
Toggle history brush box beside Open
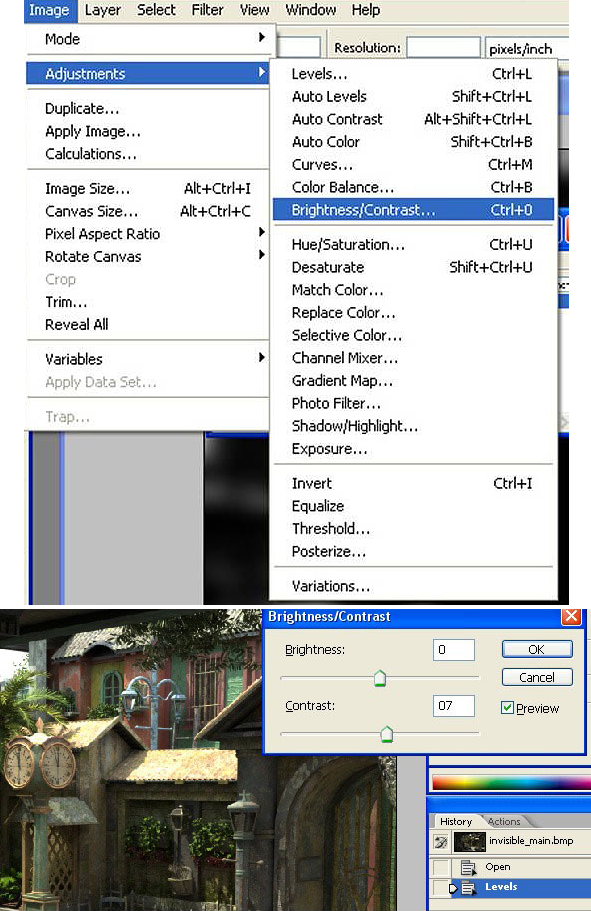[441, 867]
